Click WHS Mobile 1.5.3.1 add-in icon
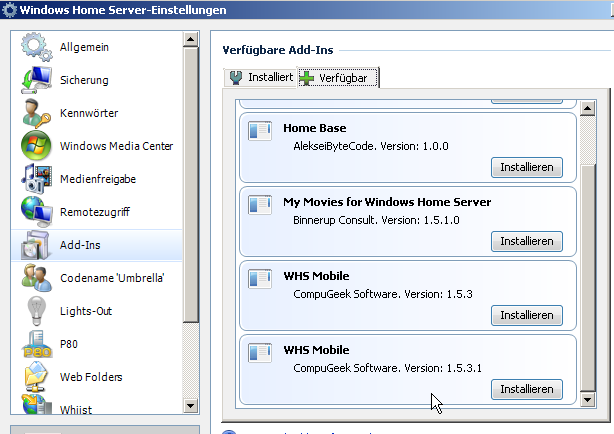The image size is (614, 434). [x=260, y=353]
